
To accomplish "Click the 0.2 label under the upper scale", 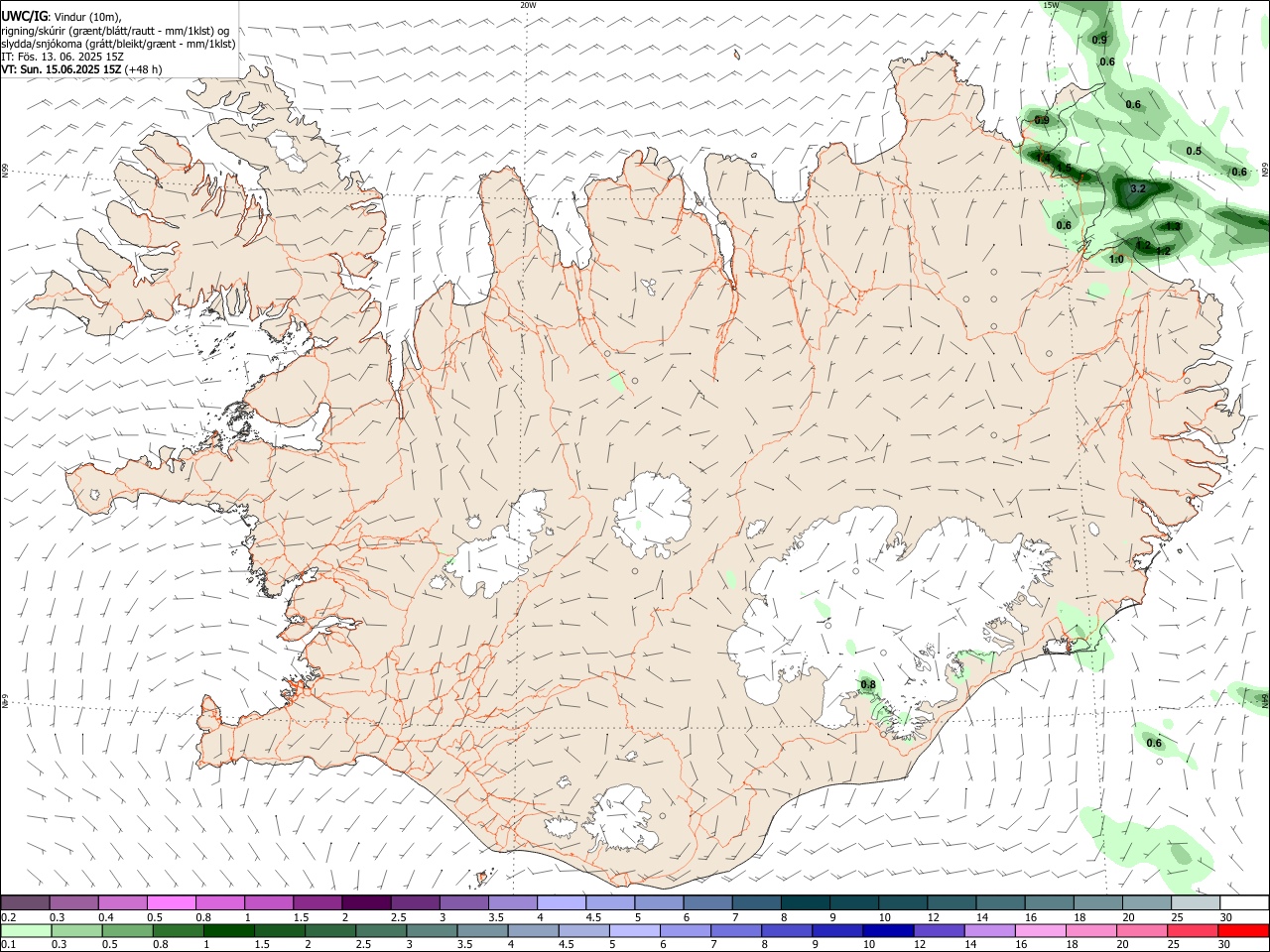I will coord(9,917).
